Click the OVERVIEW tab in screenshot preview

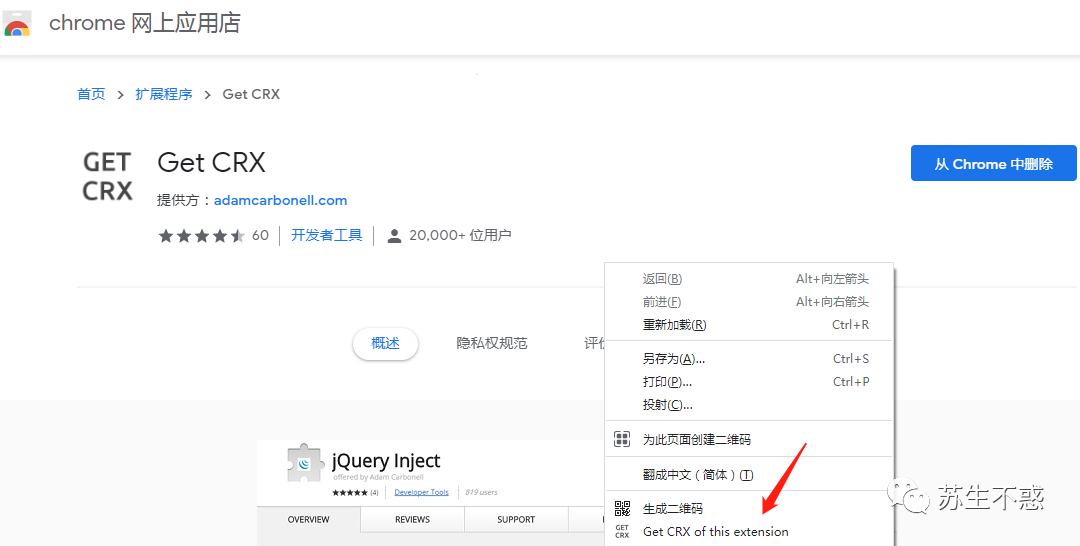308,520
